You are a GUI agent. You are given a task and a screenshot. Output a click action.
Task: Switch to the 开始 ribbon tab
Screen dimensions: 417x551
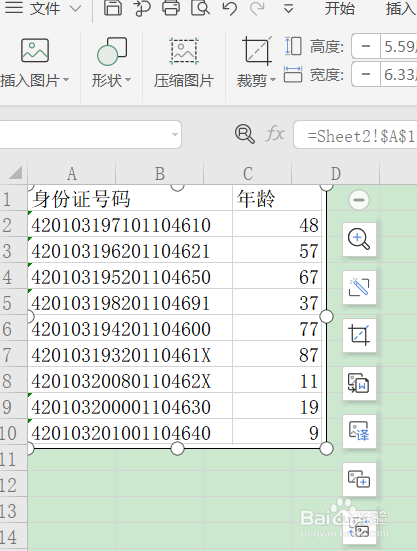(x=339, y=8)
